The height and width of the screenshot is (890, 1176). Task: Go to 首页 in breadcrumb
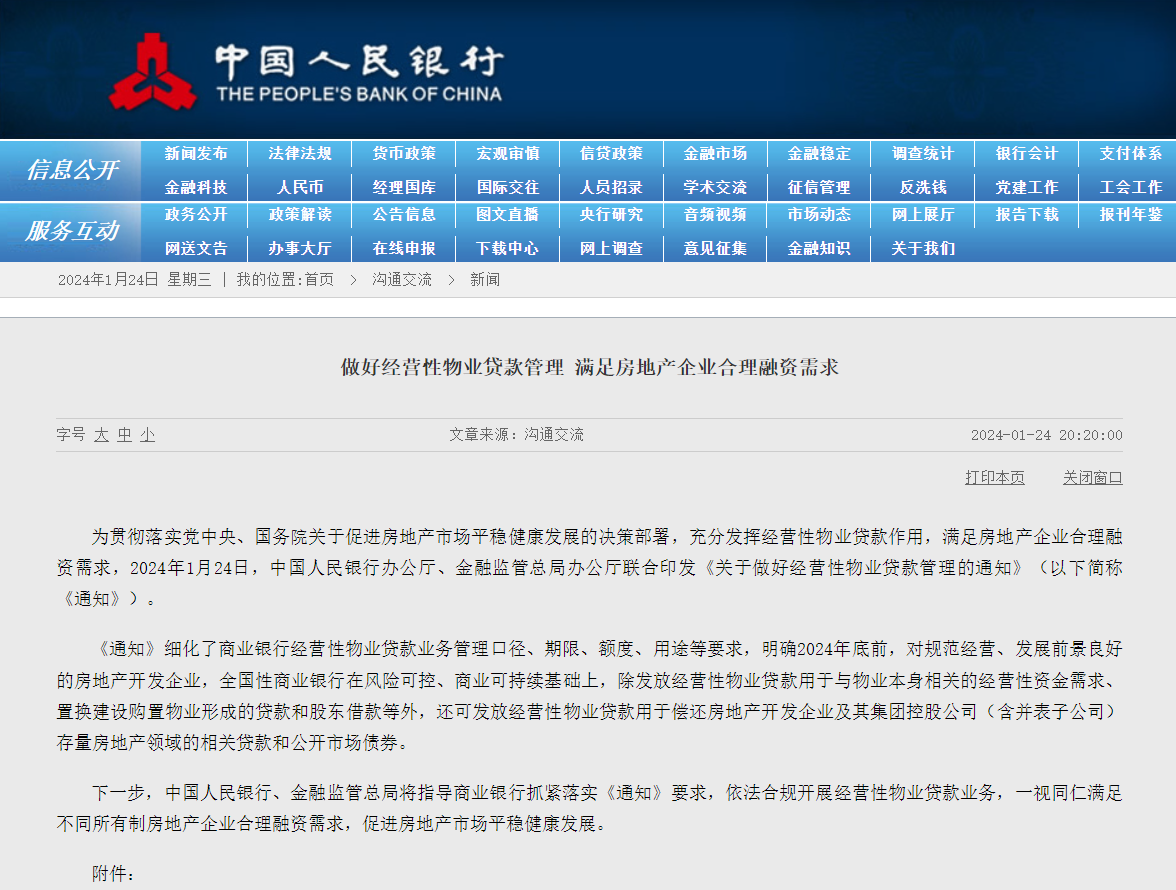point(319,280)
